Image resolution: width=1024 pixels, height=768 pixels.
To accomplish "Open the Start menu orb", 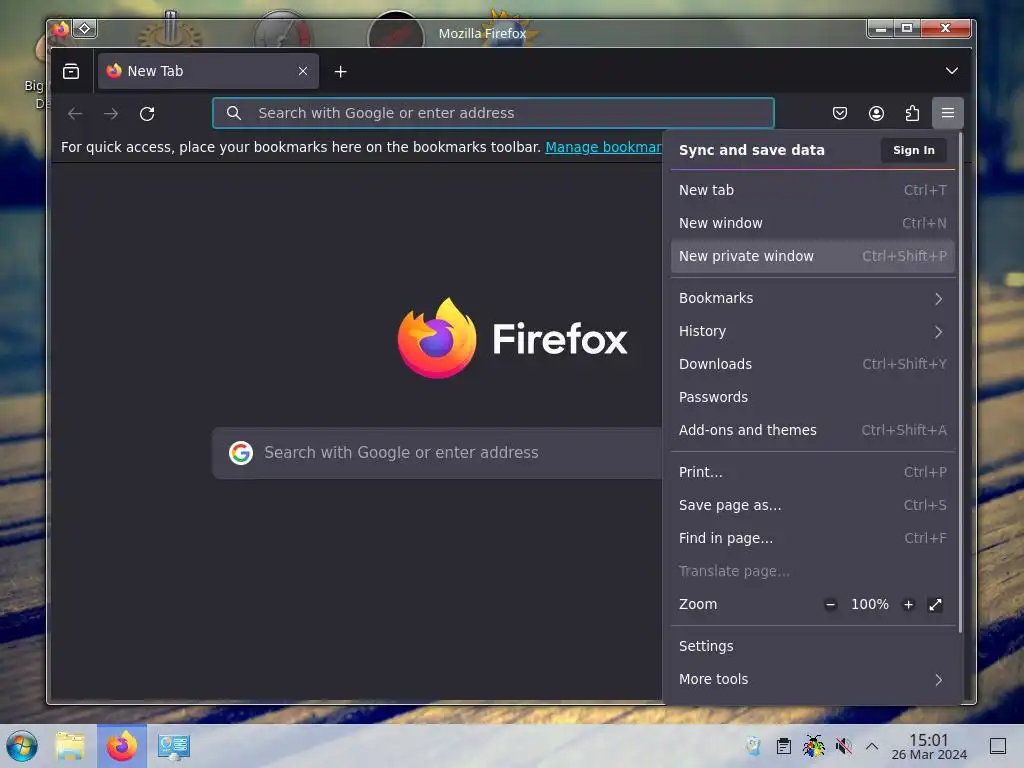I will pos(22,746).
